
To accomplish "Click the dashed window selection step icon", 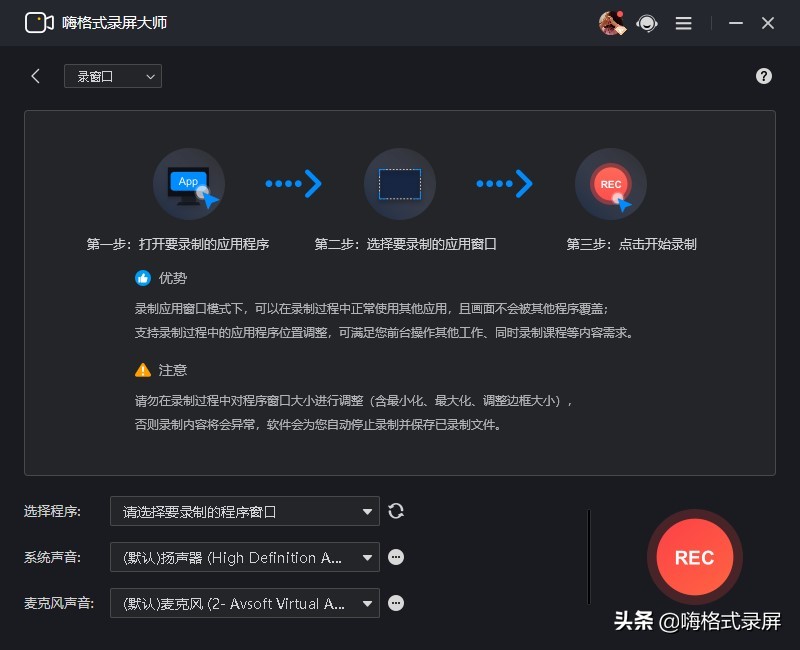I will (399, 184).
